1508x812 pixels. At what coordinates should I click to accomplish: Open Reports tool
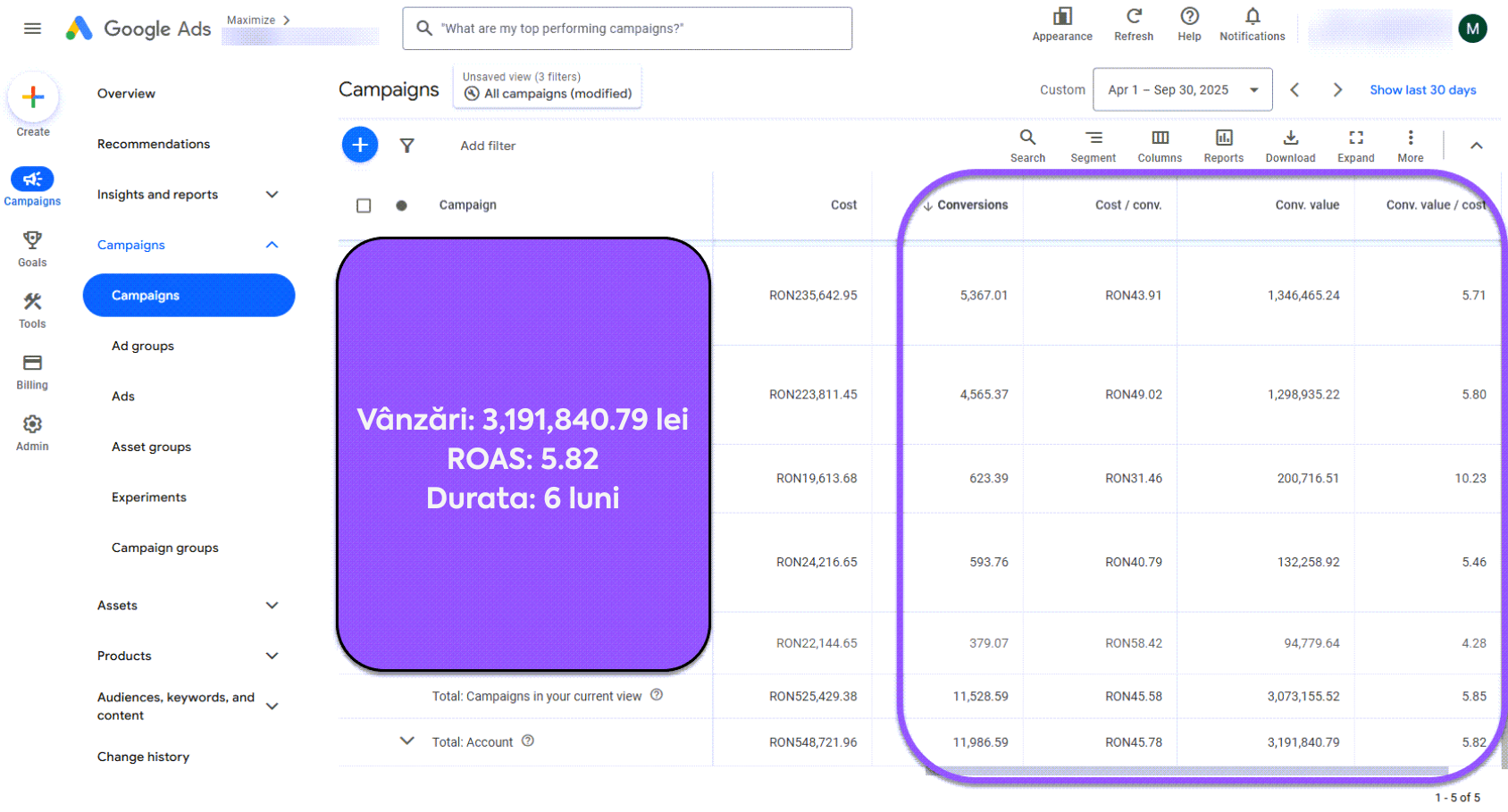[1224, 146]
